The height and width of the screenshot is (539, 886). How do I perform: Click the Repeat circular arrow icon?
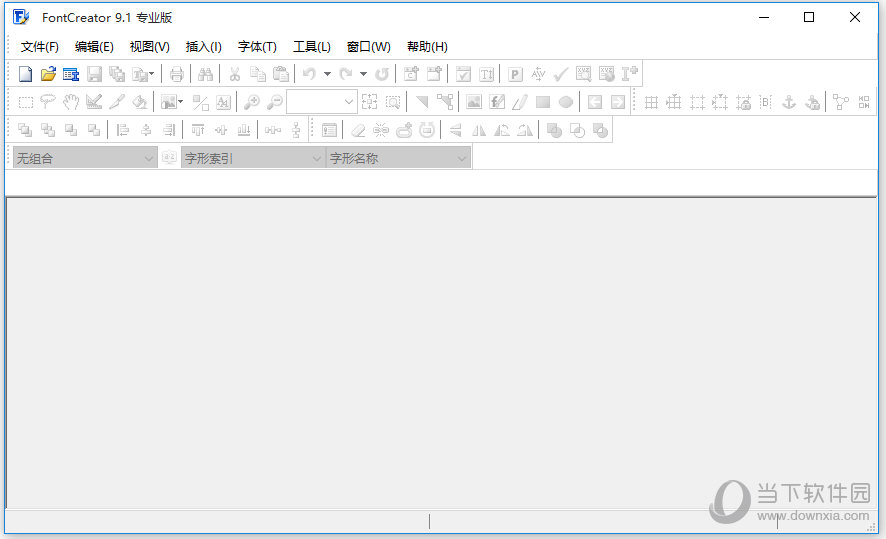pyautogui.click(x=382, y=74)
